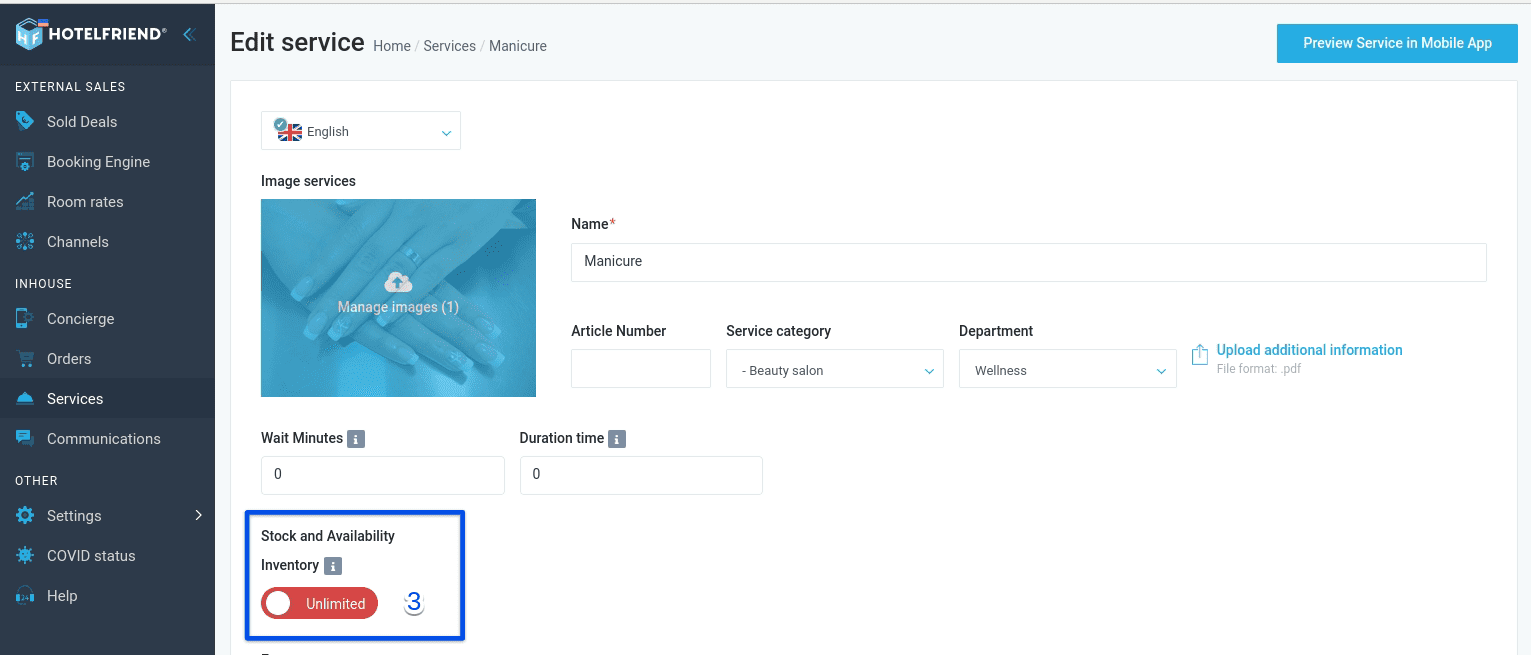Click the Concierge phone icon
1531x655 pixels.
point(25,318)
